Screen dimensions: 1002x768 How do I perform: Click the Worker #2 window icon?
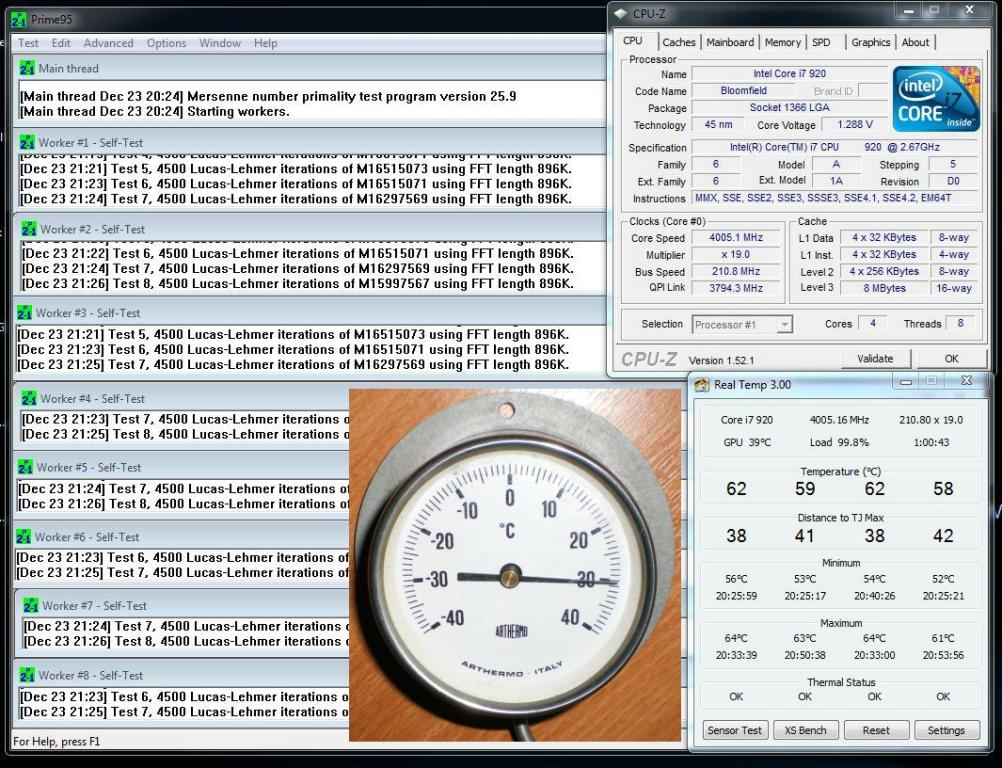pos(29,228)
